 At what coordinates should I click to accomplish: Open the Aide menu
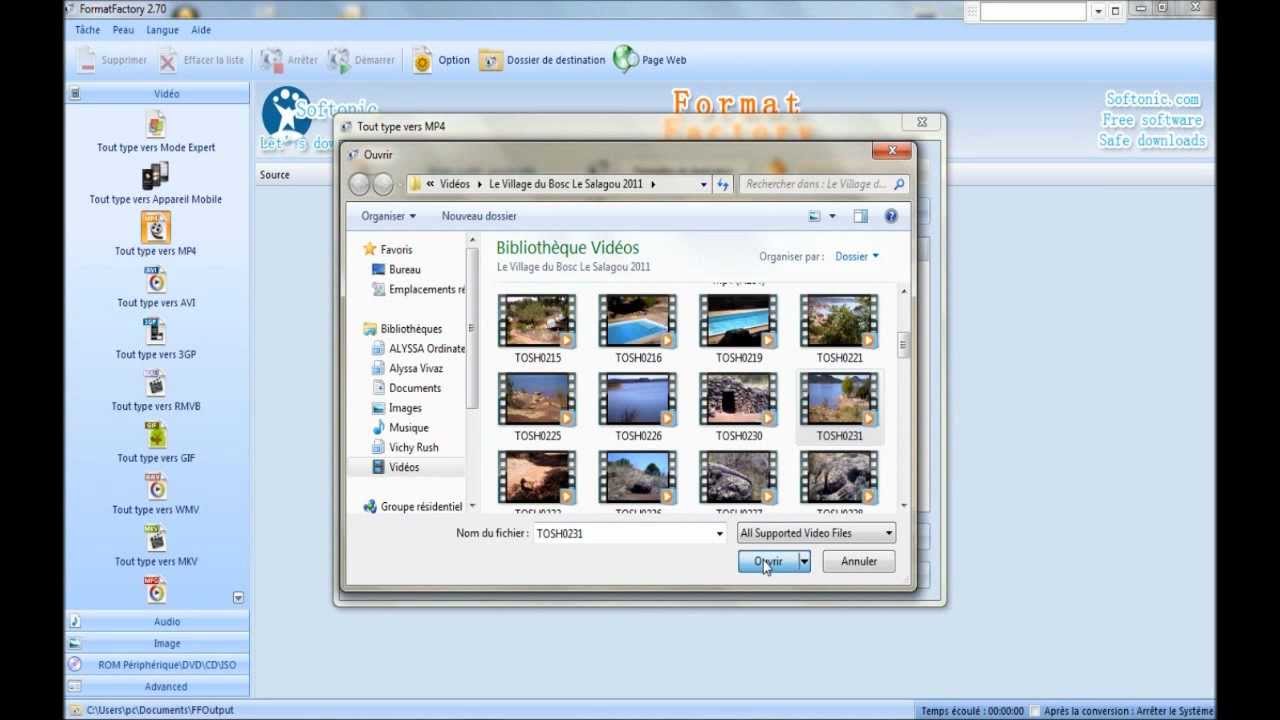pyautogui.click(x=201, y=30)
